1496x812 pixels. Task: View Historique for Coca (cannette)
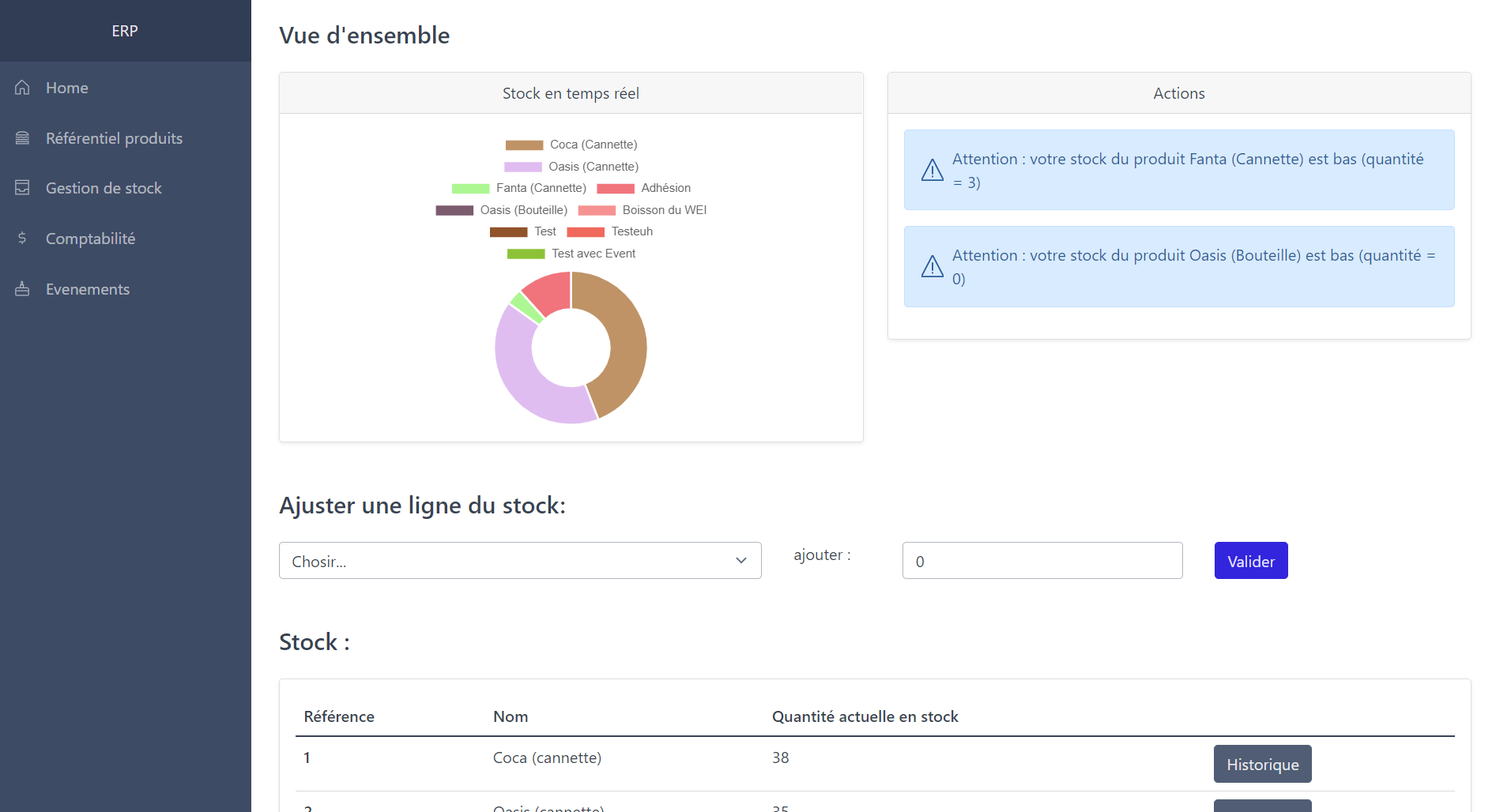(1262, 764)
